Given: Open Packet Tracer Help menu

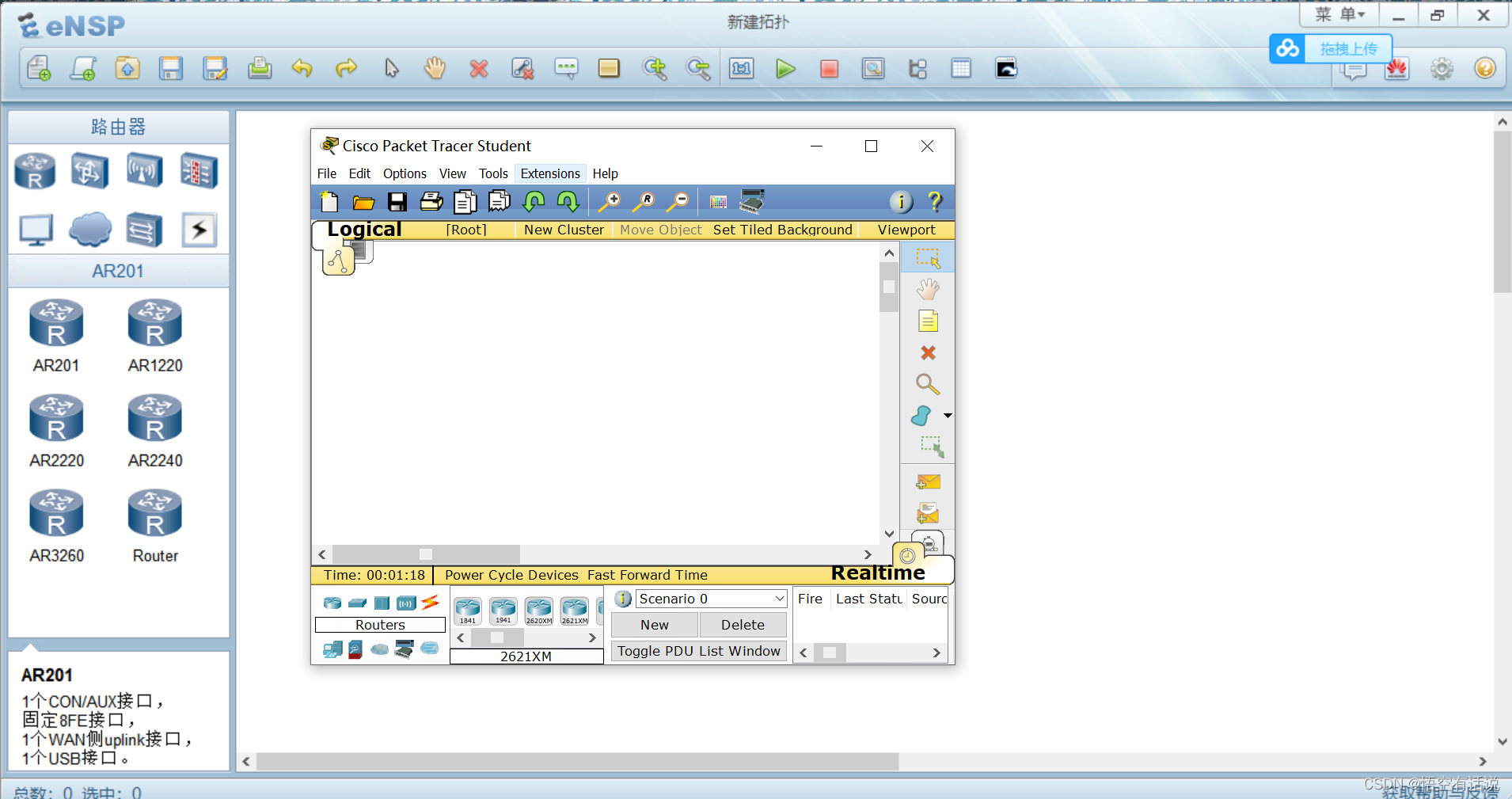Looking at the screenshot, I should tap(605, 173).
